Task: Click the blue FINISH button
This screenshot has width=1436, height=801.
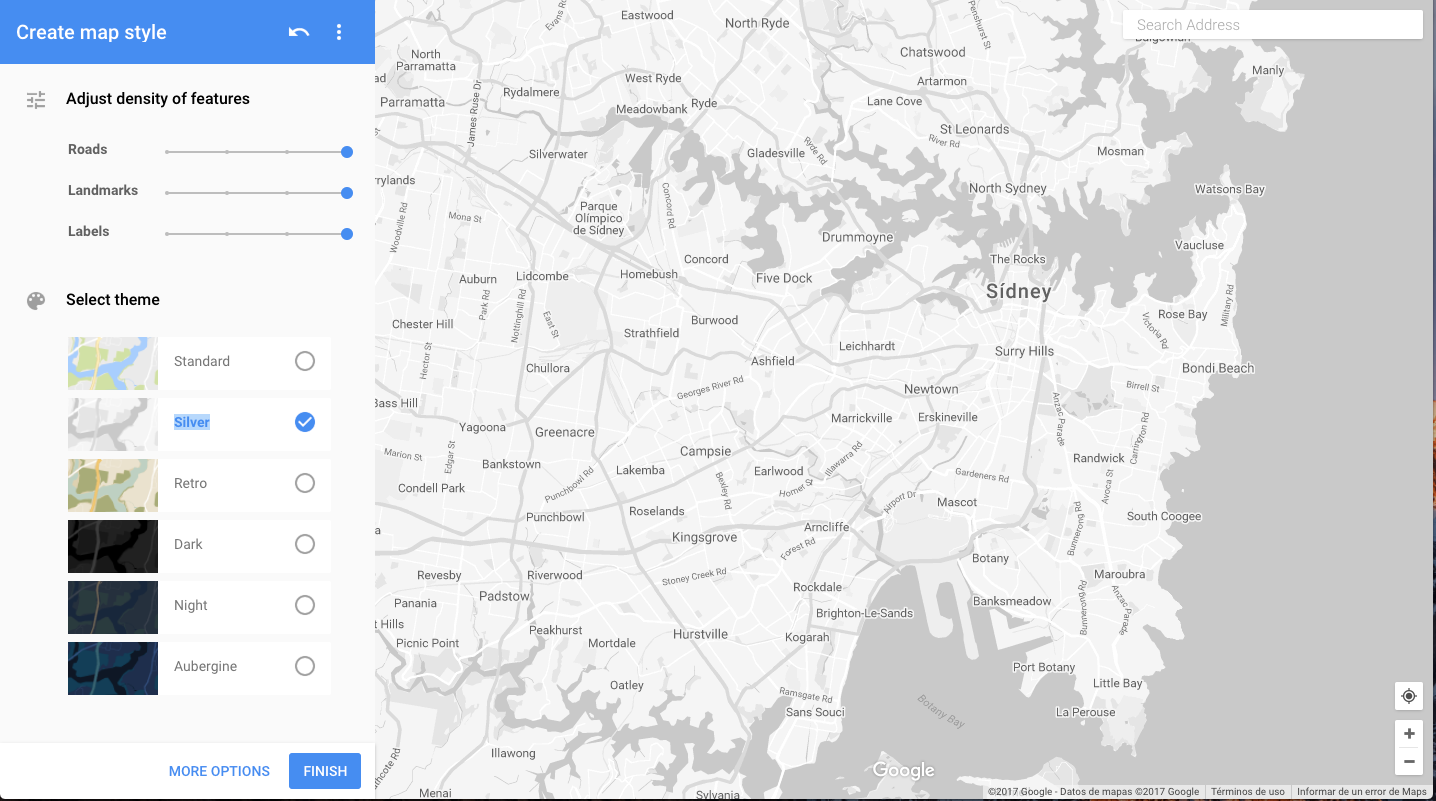Action: (325, 771)
